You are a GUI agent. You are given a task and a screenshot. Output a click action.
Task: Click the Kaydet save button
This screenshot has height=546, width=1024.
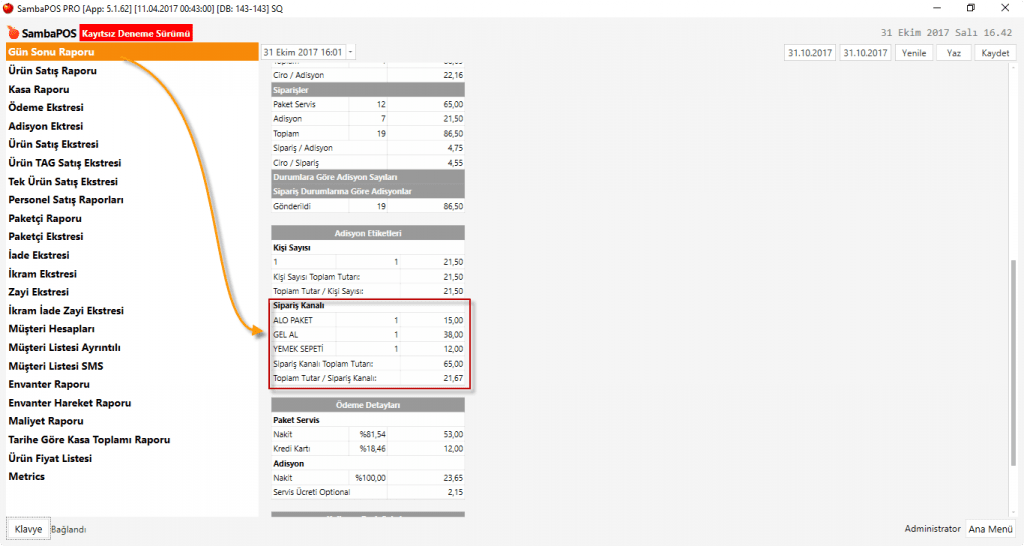[x=995, y=53]
